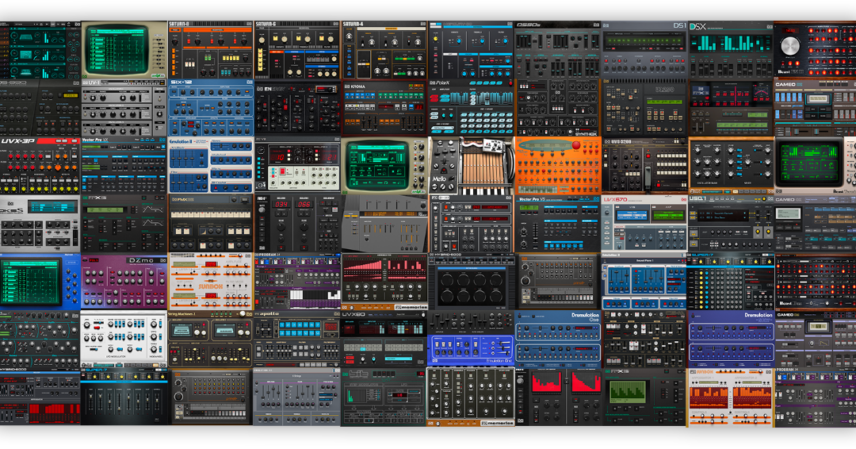Image resolution: width=856 pixels, height=449 pixels.
Task: Select the UVX670 synth thumbnail
Action: [x=644, y=224]
